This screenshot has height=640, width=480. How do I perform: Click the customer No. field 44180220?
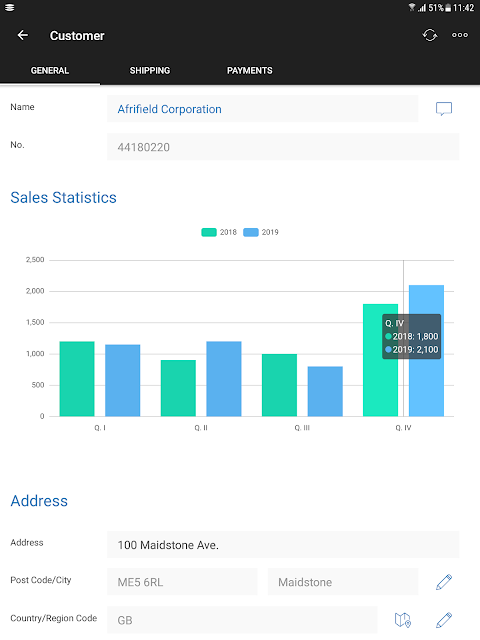283,147
